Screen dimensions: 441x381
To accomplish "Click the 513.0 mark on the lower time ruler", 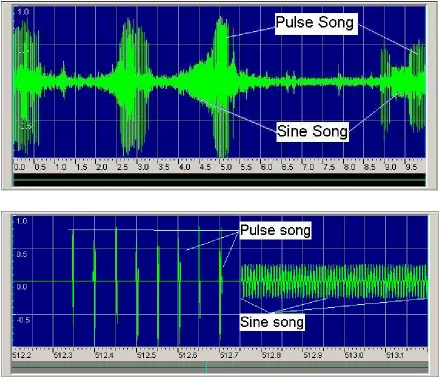I will [354, 356].
